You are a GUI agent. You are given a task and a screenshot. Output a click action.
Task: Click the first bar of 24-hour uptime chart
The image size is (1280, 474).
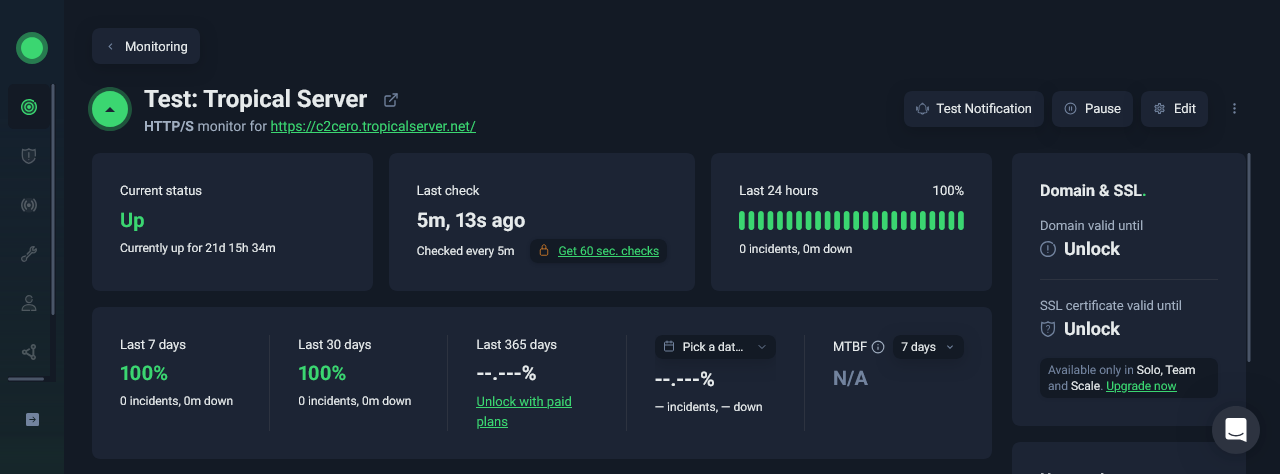743,221
